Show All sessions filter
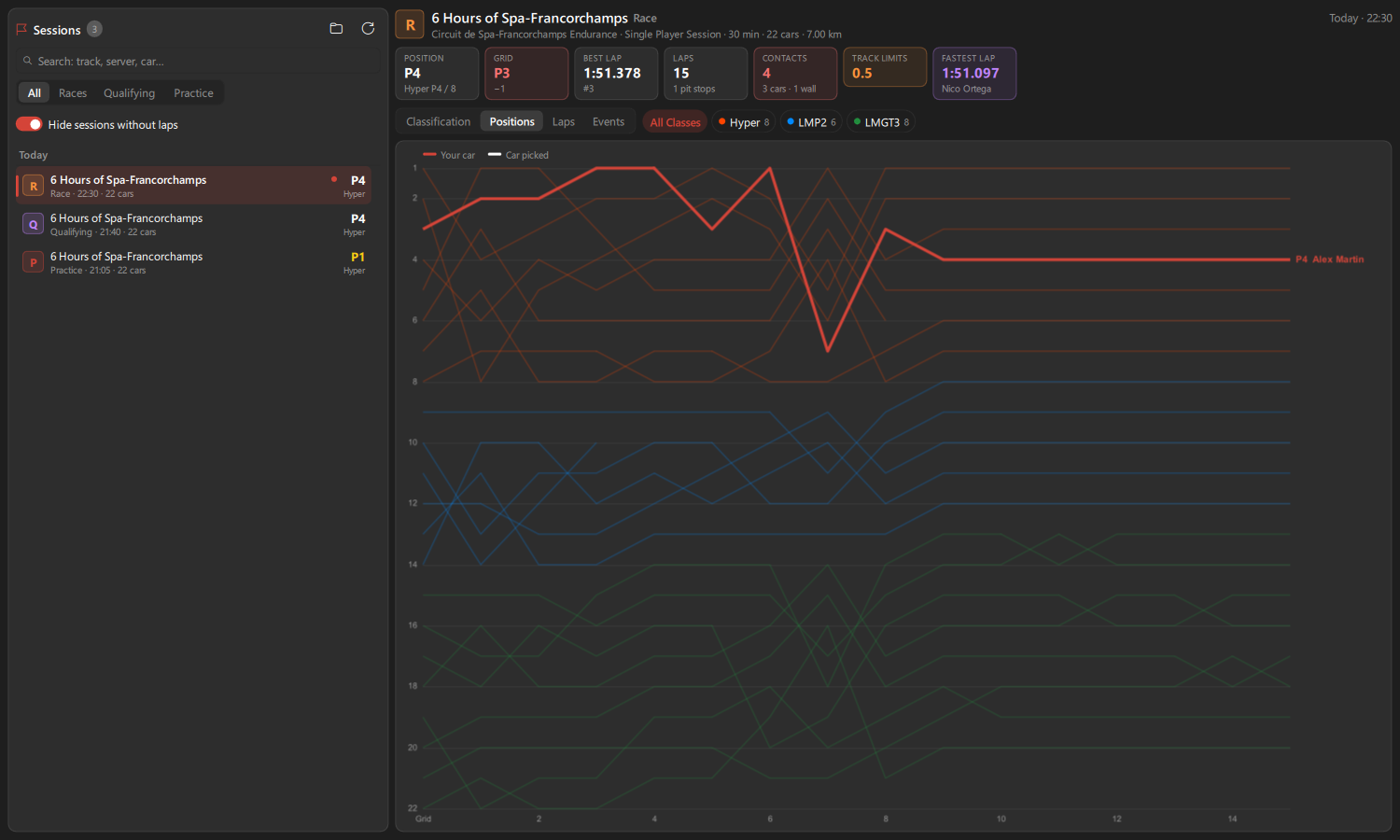The image size is (1400, 840). tap(35, 92)
